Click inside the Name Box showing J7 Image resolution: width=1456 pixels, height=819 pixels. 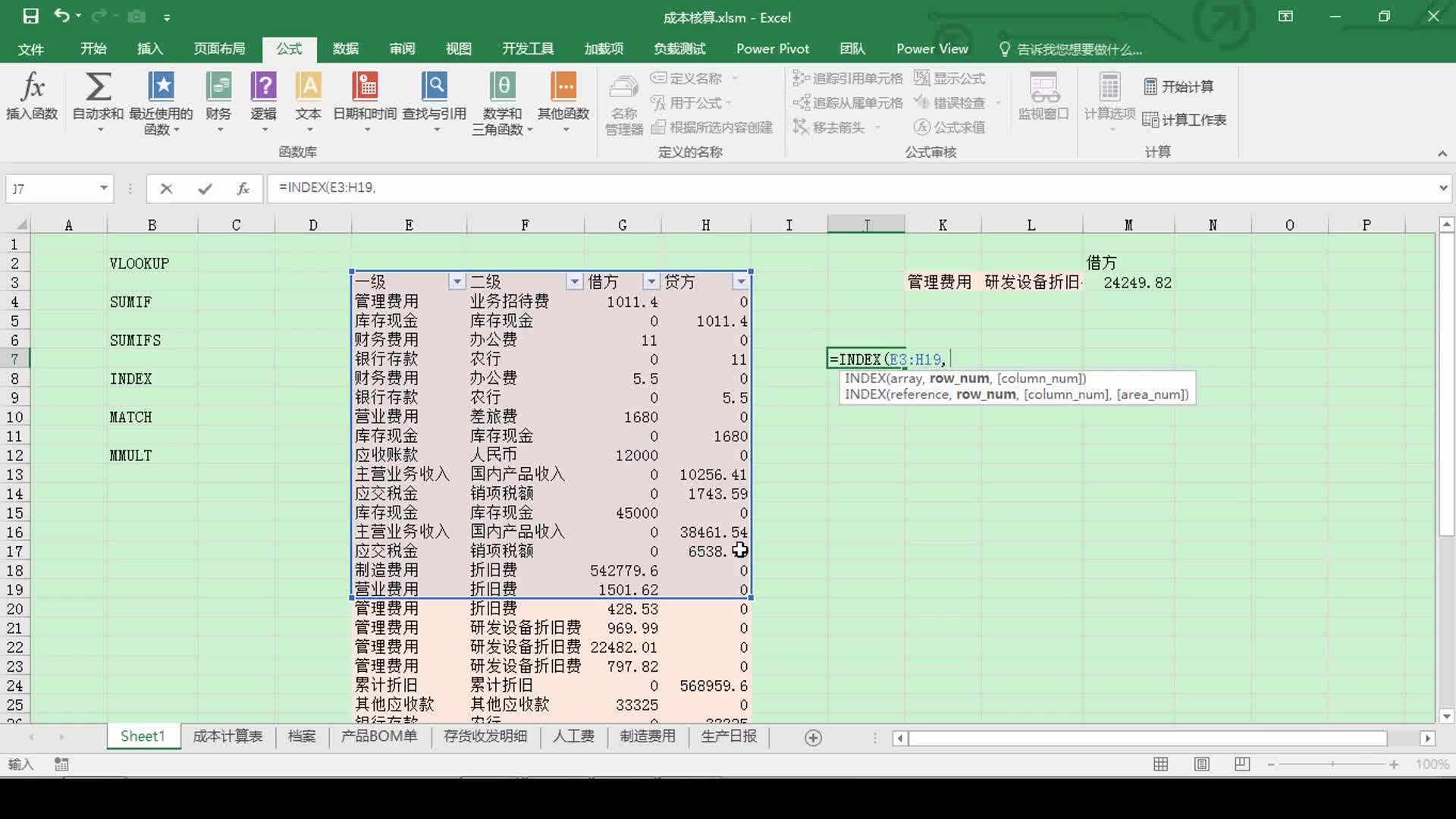click(x=49, y=188)
